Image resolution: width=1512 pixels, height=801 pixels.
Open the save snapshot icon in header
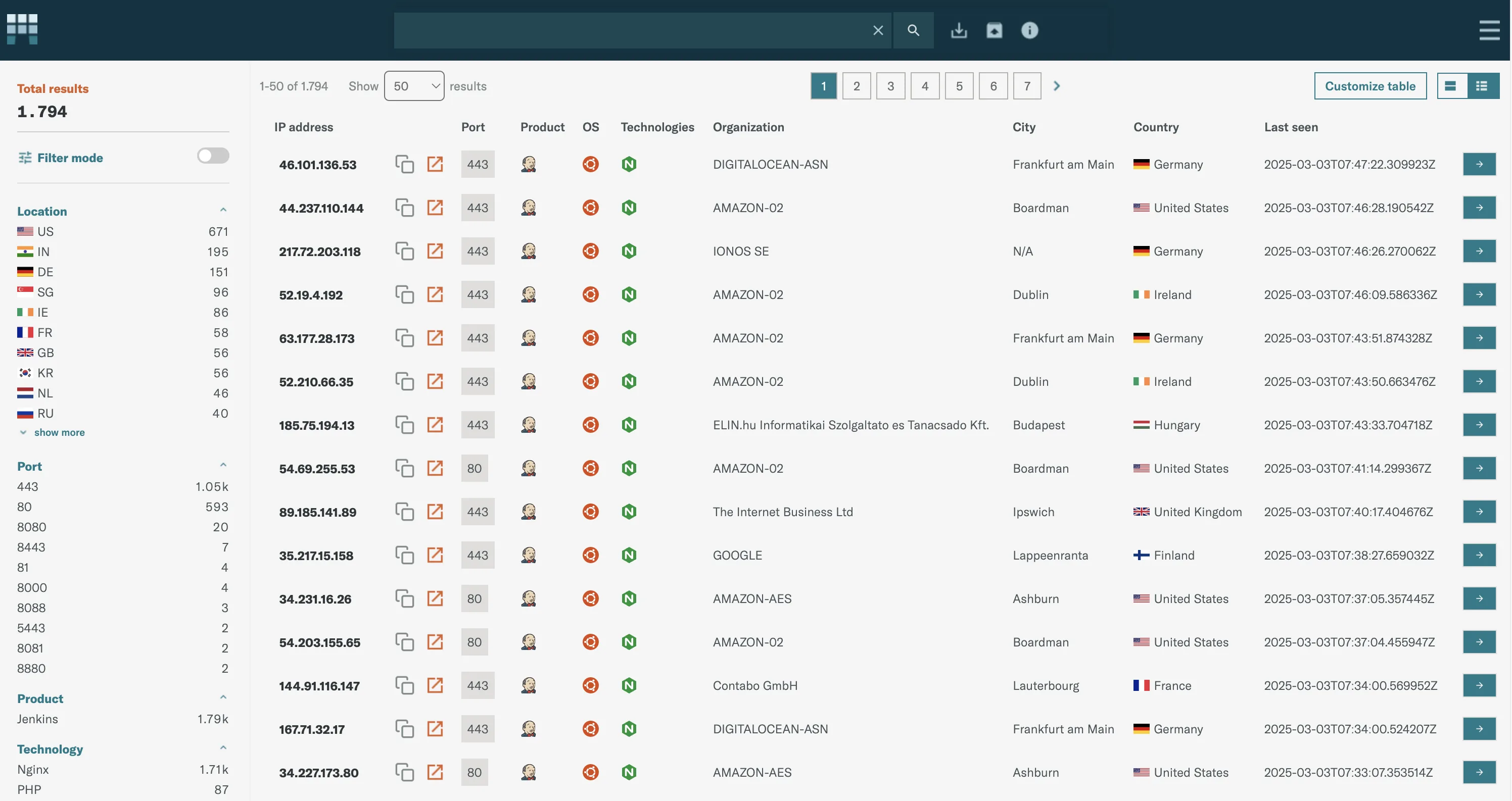[995, 30]
